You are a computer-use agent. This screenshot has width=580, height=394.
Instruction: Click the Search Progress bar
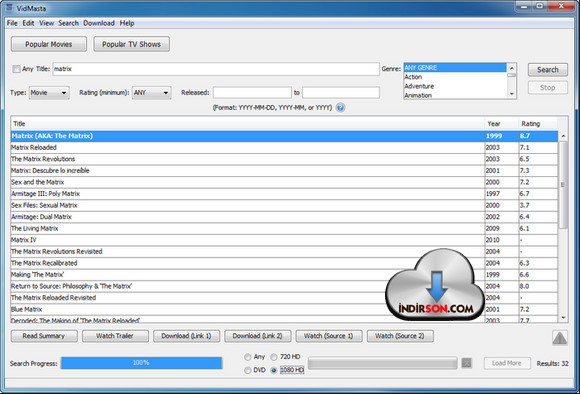coord(141,363)
